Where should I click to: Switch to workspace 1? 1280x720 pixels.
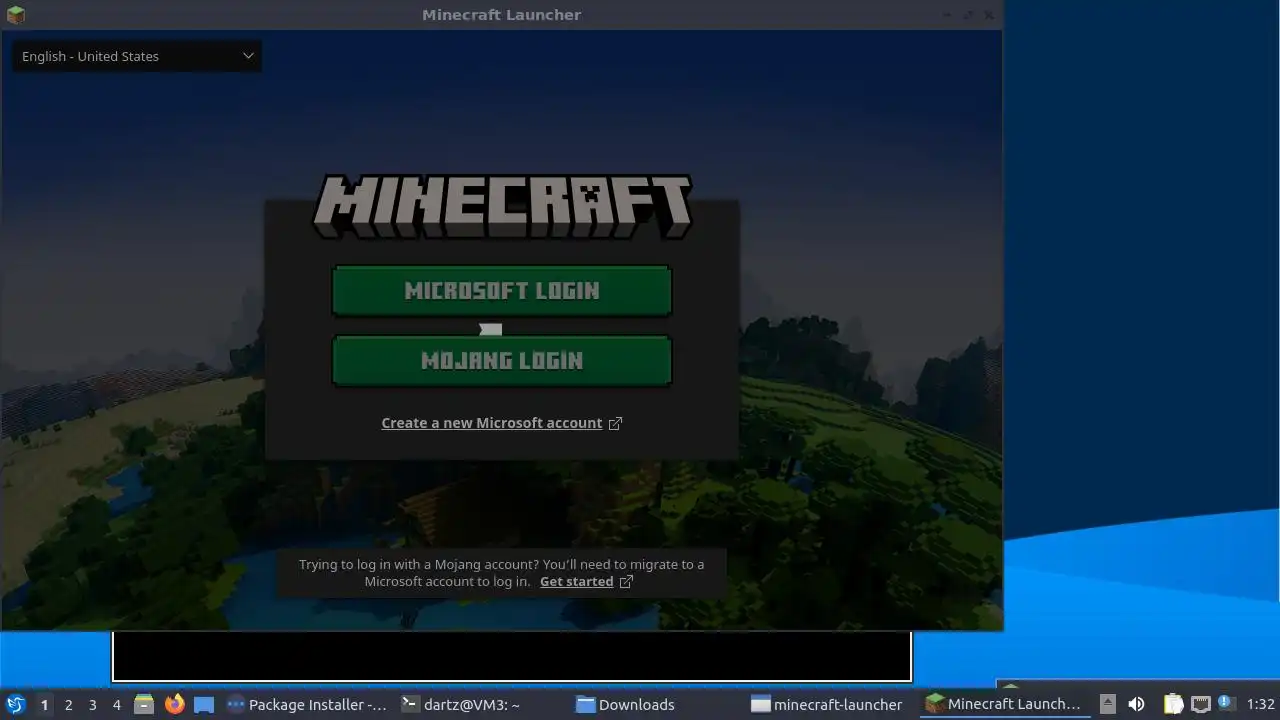pyautogui.click(x=44, y=704)
